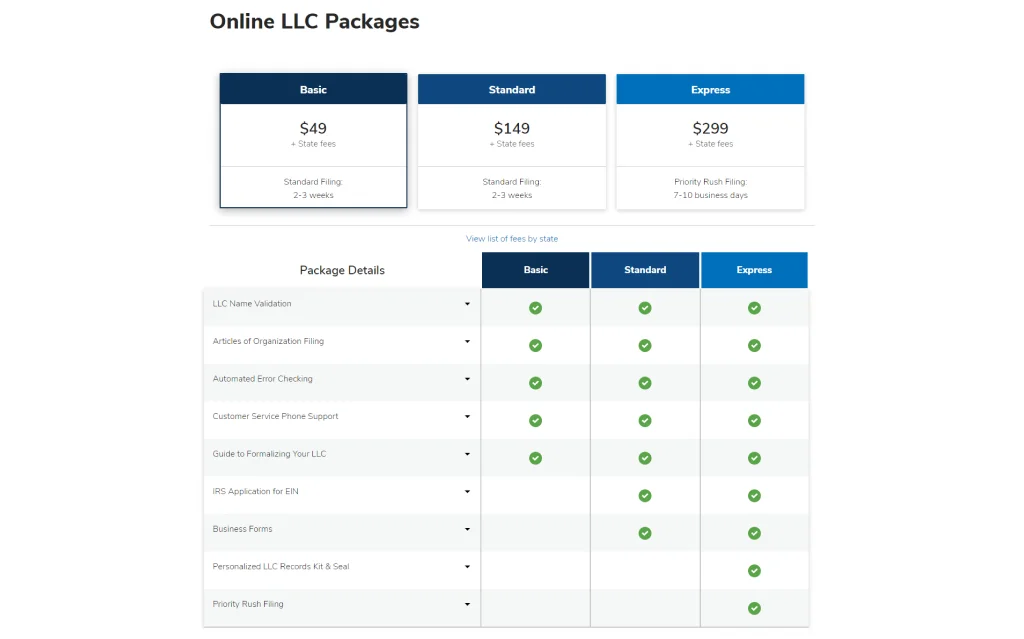The width and height of the screenshot is (1024, 639).
Task: Click Standard checkmark for IRS Application for EIN
Action: (645, 495)
